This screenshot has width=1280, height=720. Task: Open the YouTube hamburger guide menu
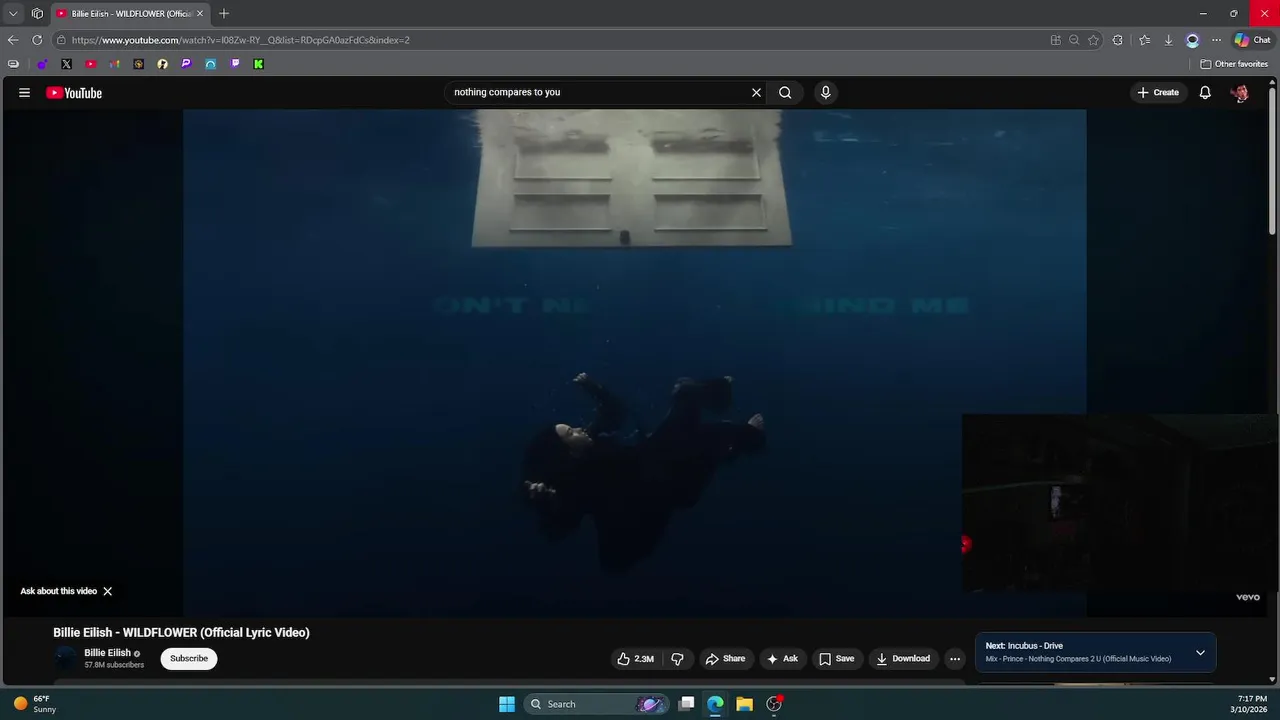[x=24, y=92]
